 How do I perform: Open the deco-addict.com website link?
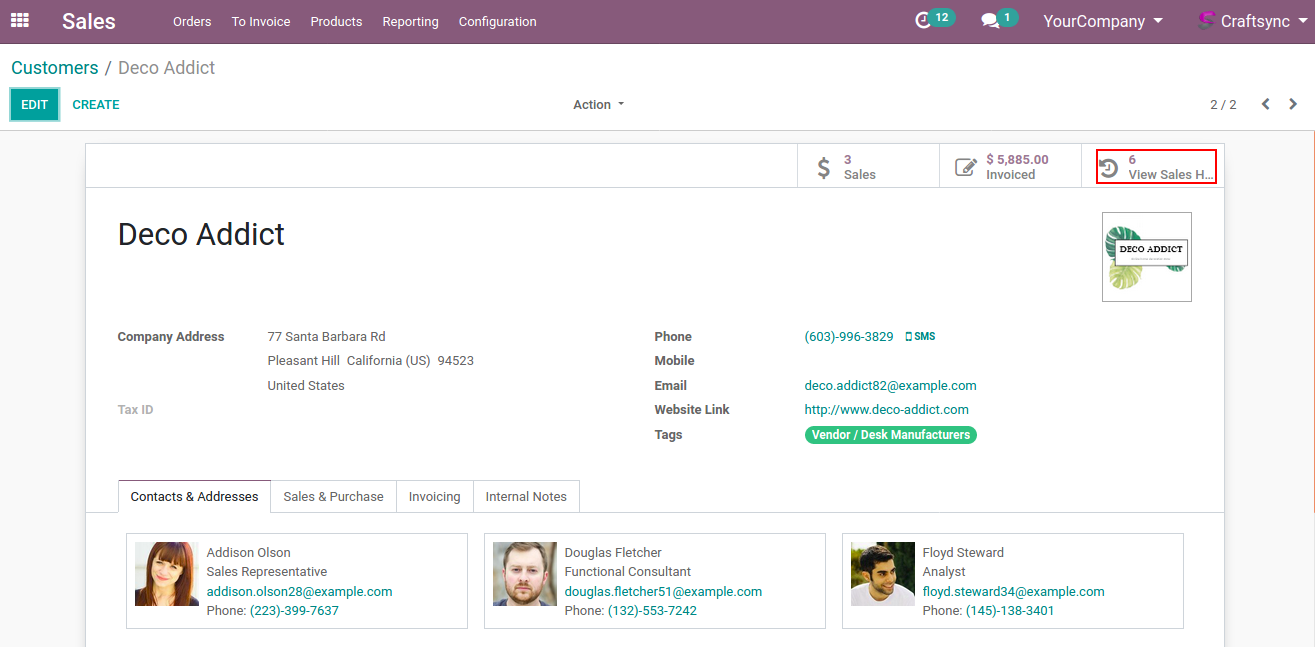886,410
